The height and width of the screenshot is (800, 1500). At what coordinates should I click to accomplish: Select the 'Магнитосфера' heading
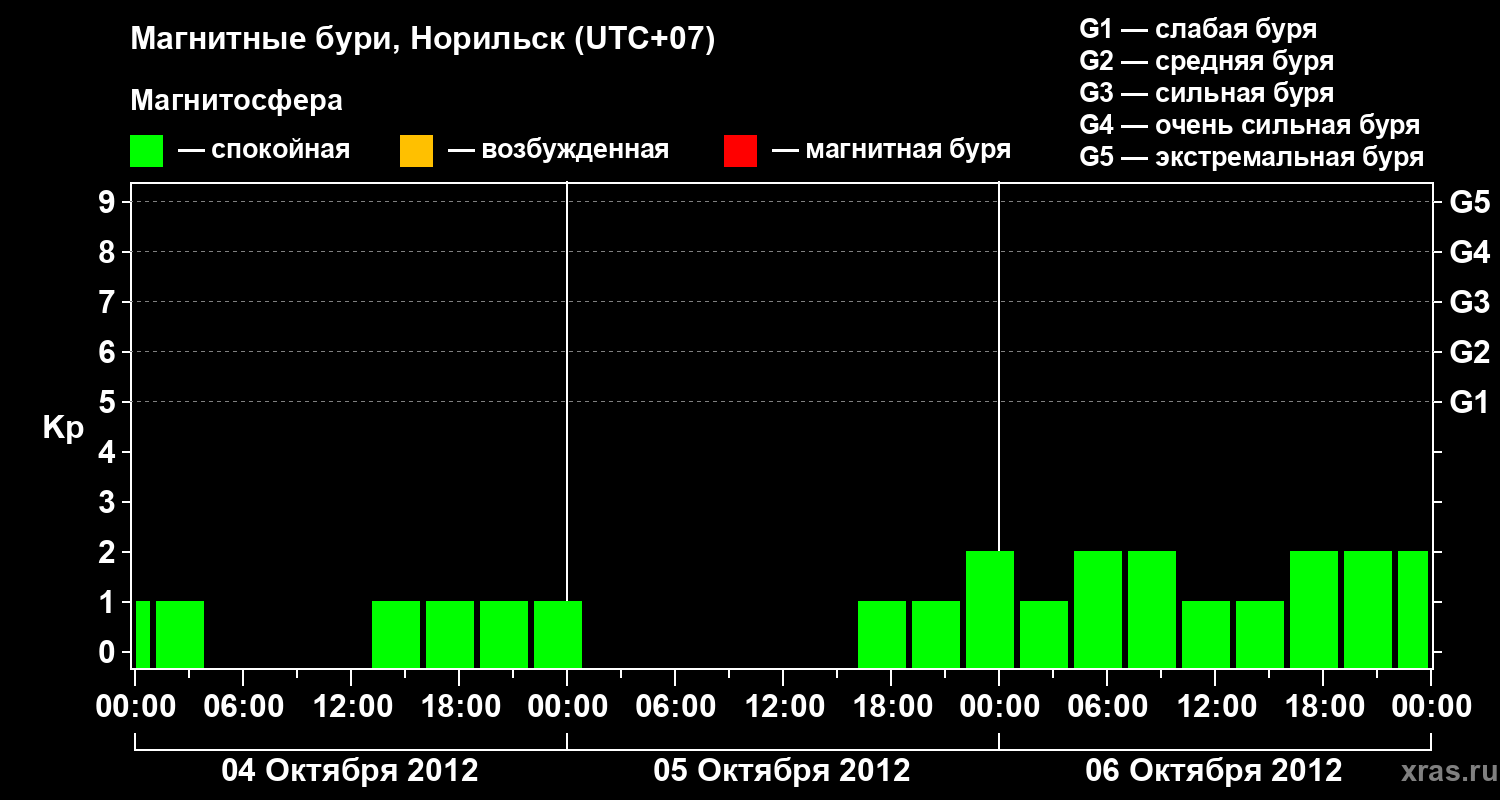tap(236, 101)
